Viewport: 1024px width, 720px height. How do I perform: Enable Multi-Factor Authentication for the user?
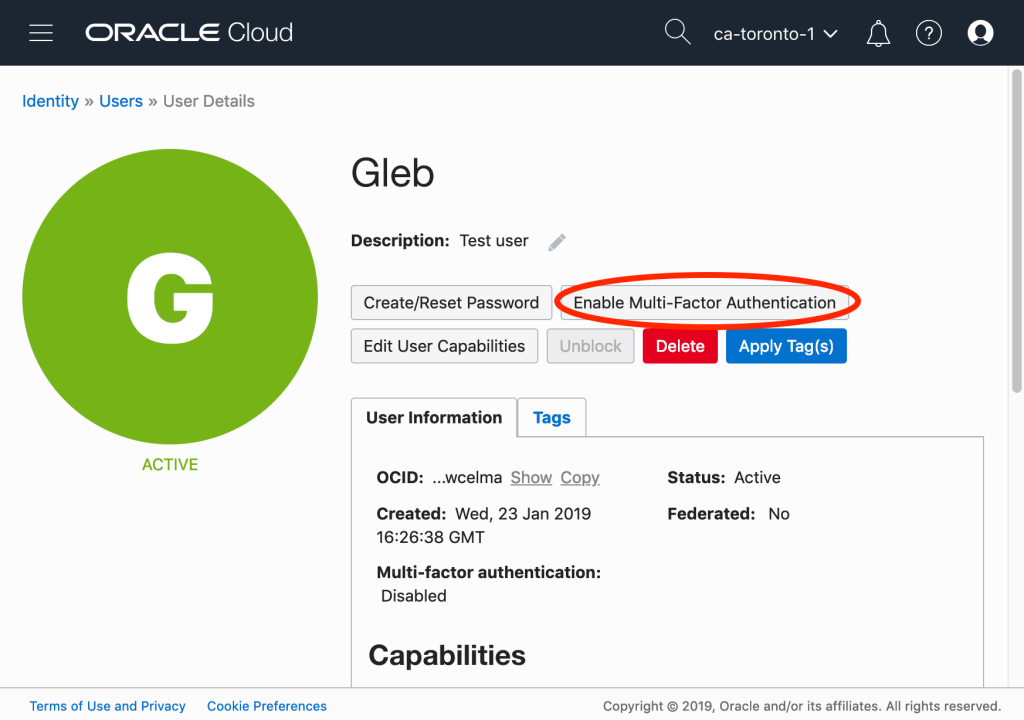[x=704, y=302]
